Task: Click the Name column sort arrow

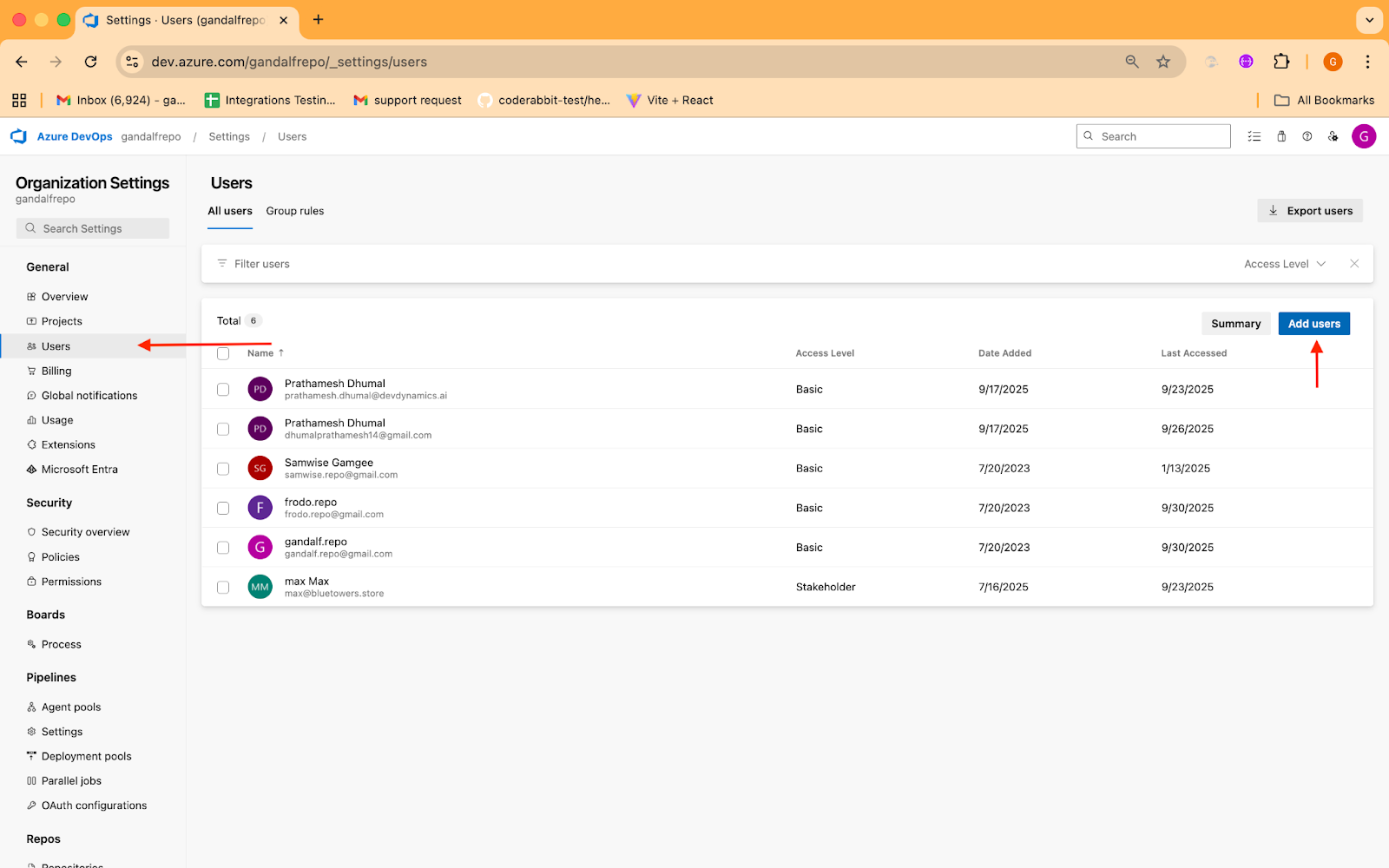Action: point(281,353)
